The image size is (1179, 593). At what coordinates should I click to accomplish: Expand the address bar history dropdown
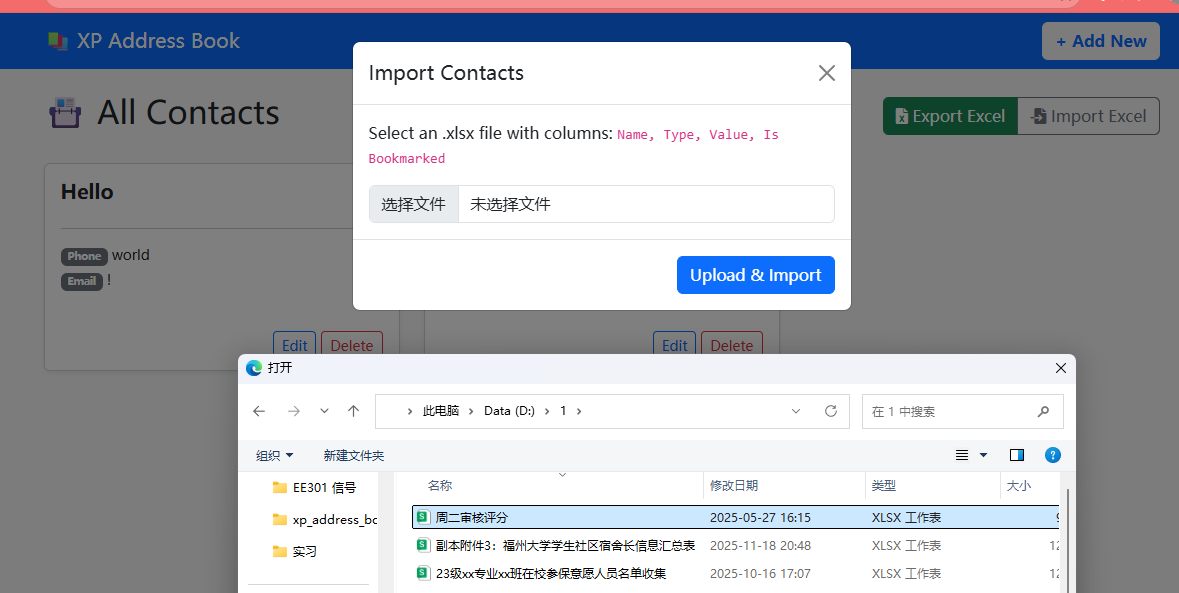coord(795,410)
